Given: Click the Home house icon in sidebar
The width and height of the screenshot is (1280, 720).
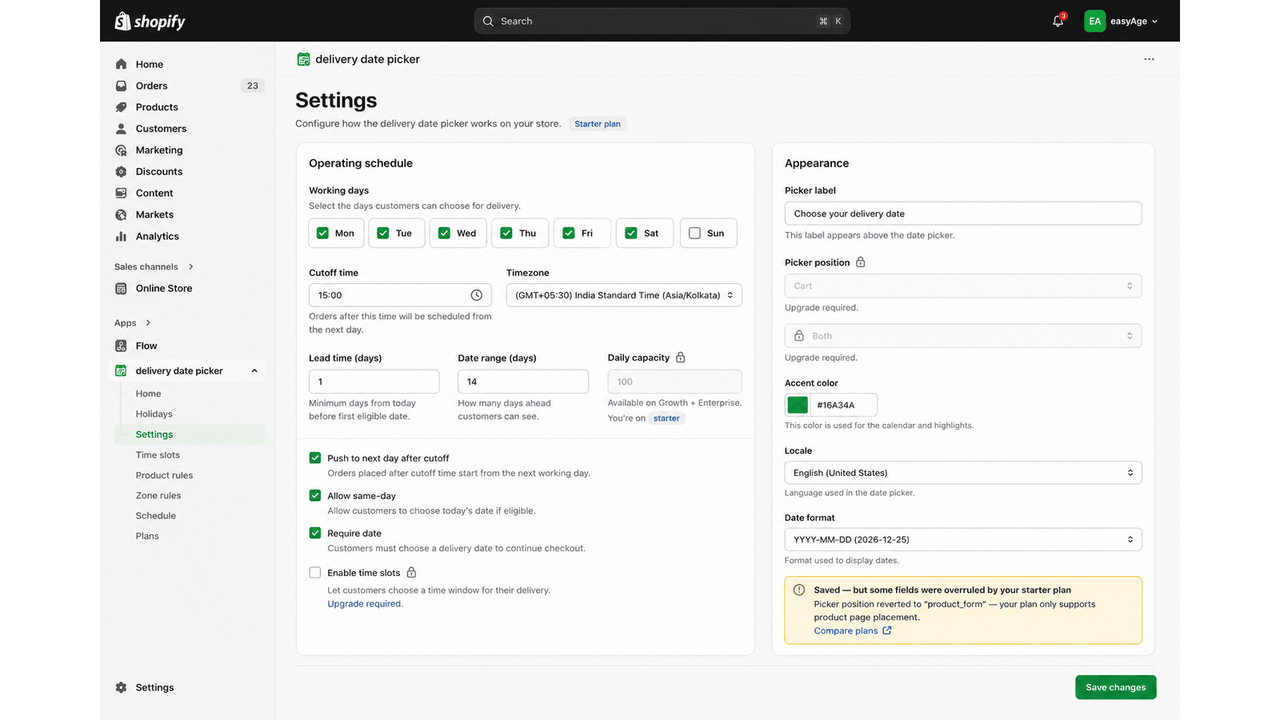Looking at the screenshot, I should click(x=121, y=64).
